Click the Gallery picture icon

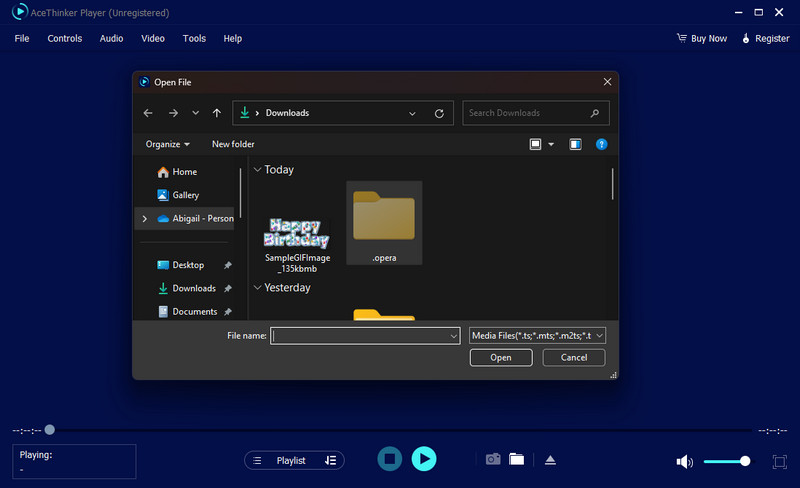click(163, 195)
